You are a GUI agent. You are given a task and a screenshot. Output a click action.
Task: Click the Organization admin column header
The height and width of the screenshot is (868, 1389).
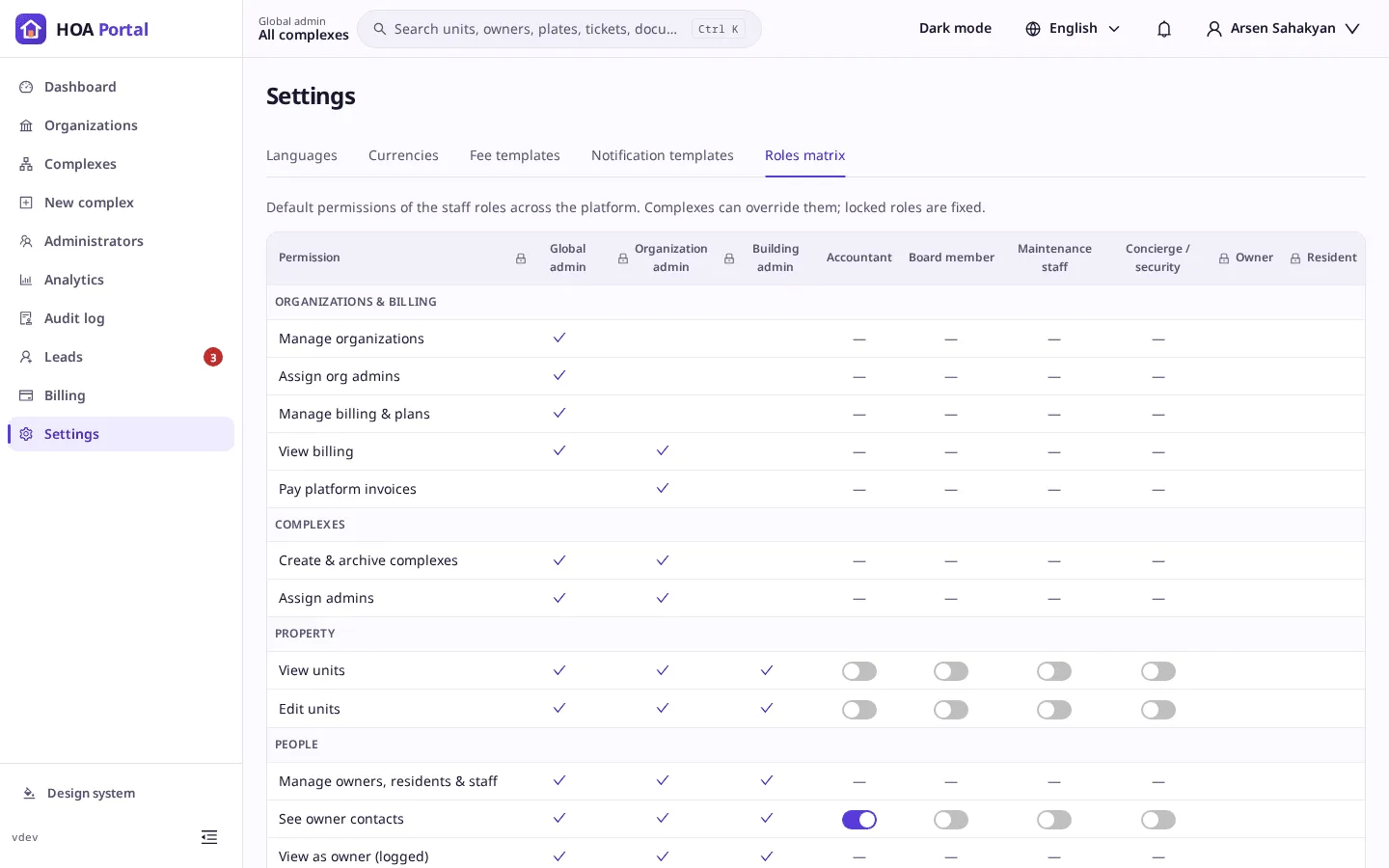671,258
